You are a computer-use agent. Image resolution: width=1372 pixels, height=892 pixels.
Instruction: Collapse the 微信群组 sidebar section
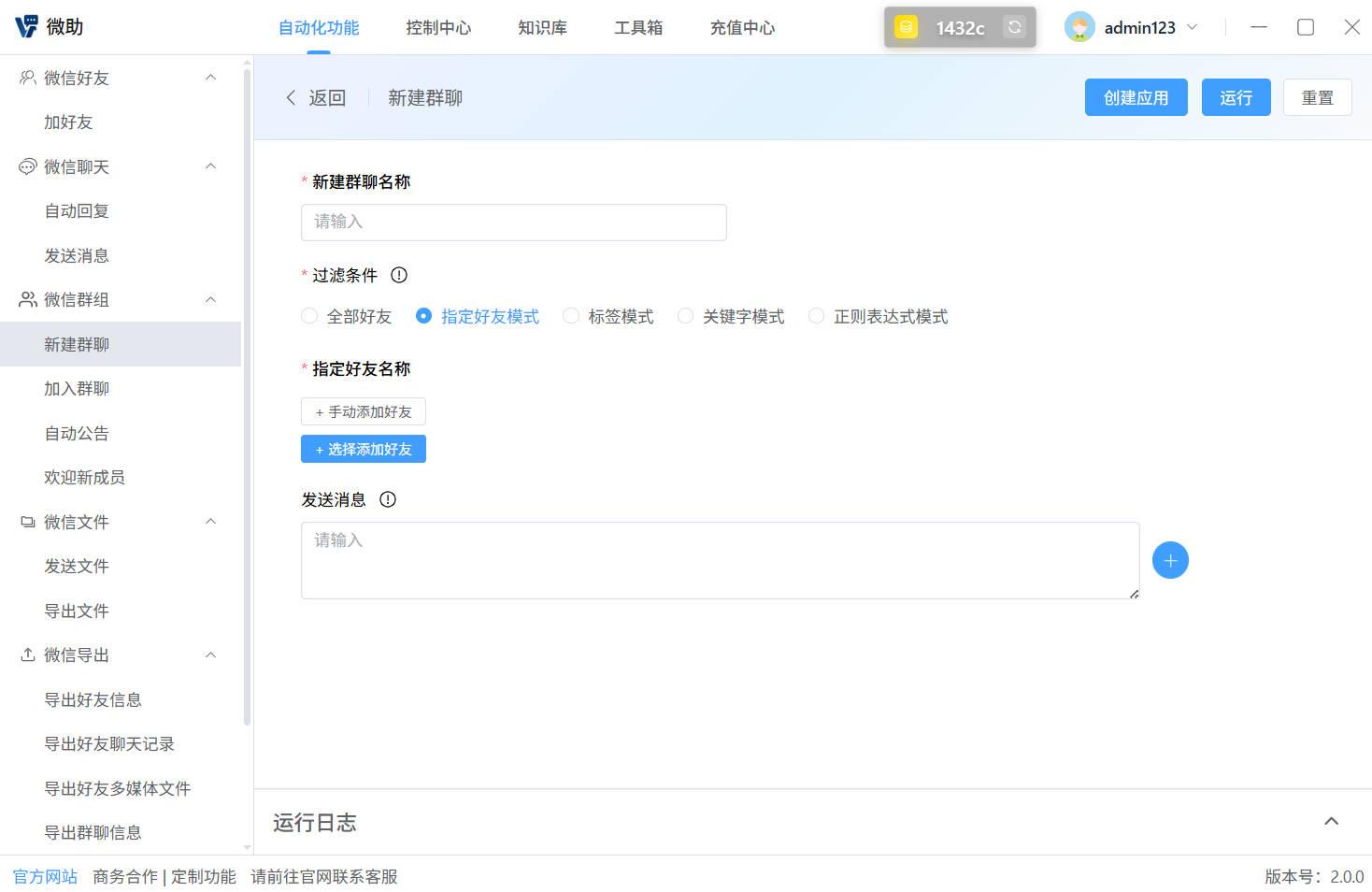[x=210, y=299]
